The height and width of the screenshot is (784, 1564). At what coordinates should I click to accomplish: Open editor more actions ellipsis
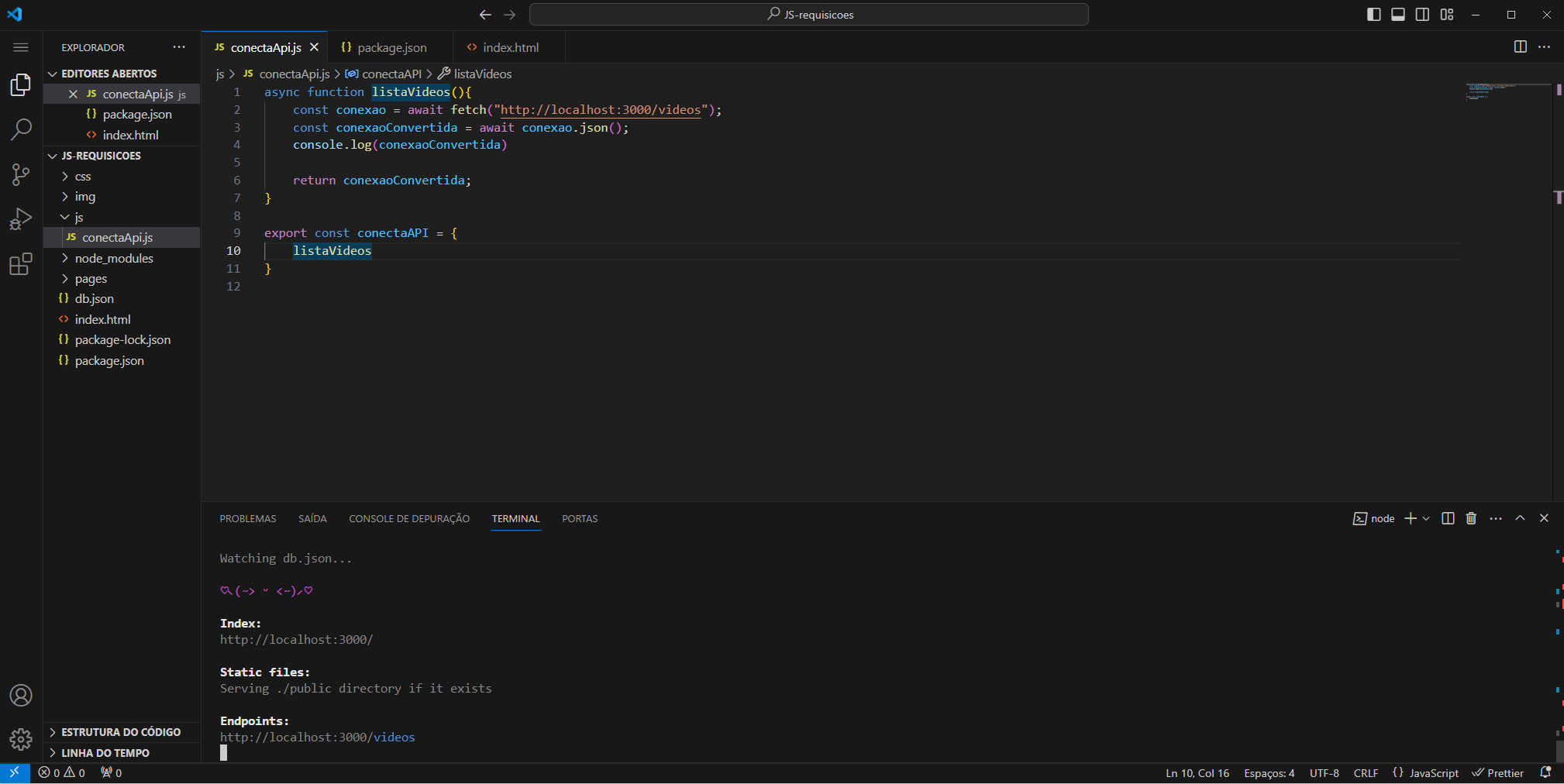tap(1544, 47)
